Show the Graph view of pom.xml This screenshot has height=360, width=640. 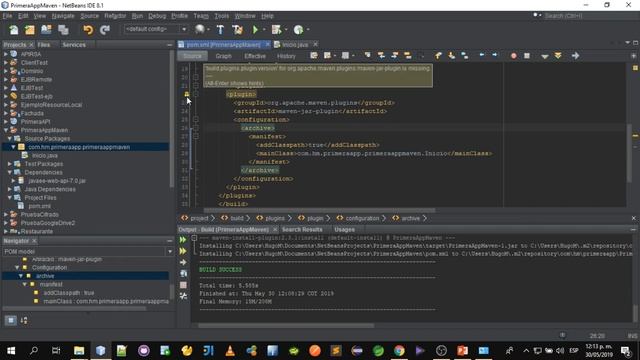[223, 56]
